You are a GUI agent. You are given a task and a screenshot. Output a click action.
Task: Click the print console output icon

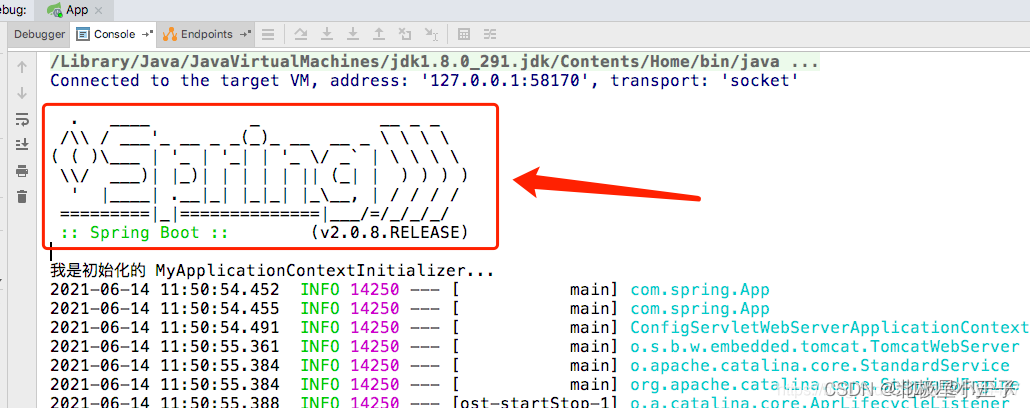pyautogui.click(x=22, y=171)
